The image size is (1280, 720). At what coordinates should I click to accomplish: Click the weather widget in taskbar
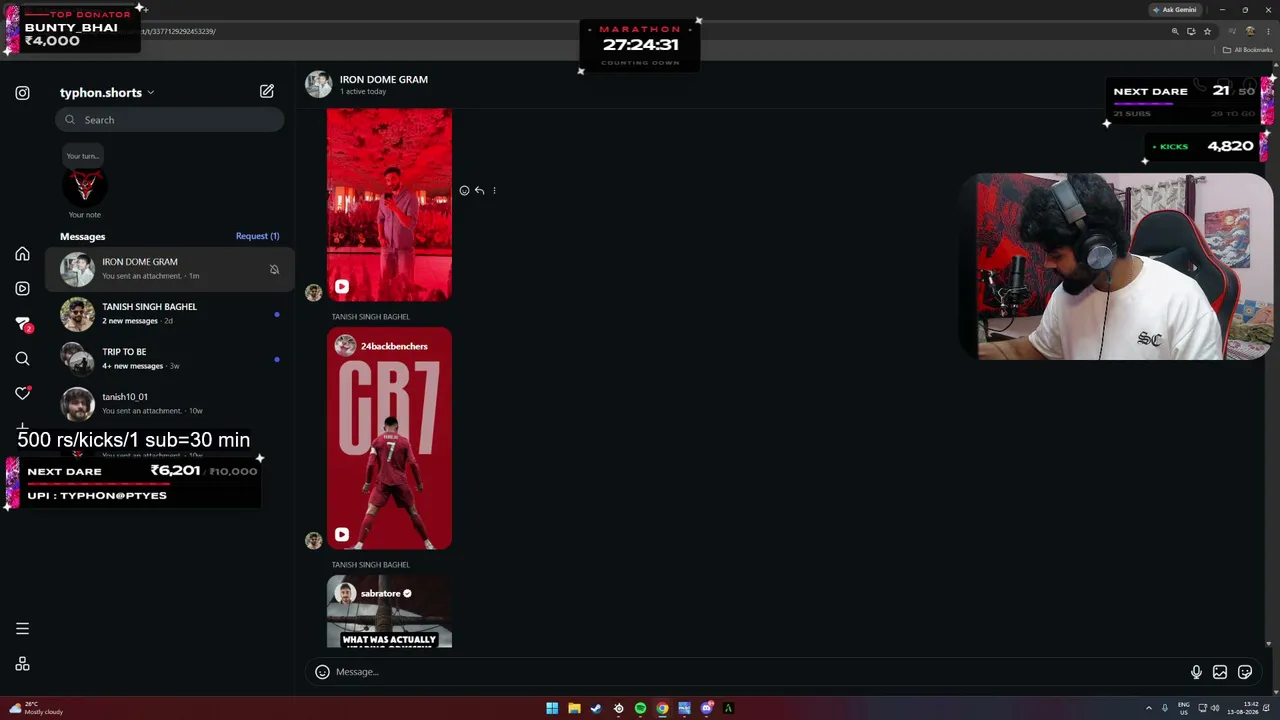coord(36,709)
